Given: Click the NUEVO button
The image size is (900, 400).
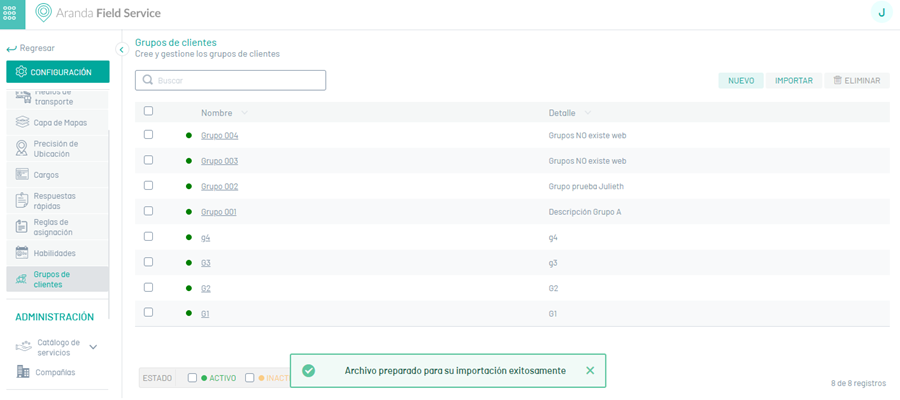Looking at the screenshot, I should (740, 80).
